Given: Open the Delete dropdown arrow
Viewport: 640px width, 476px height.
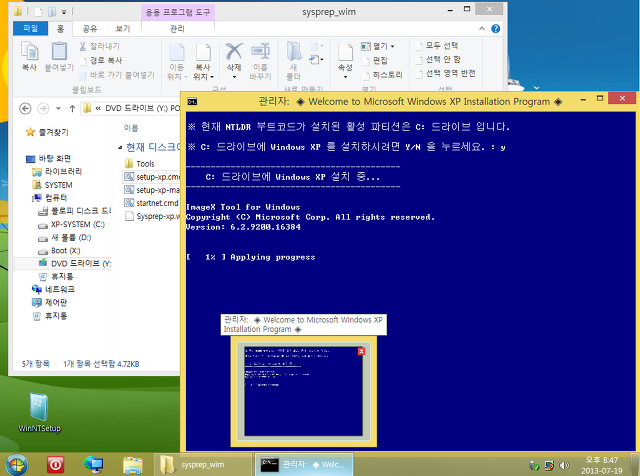Looking at the screenshot, I should point(234,77).
